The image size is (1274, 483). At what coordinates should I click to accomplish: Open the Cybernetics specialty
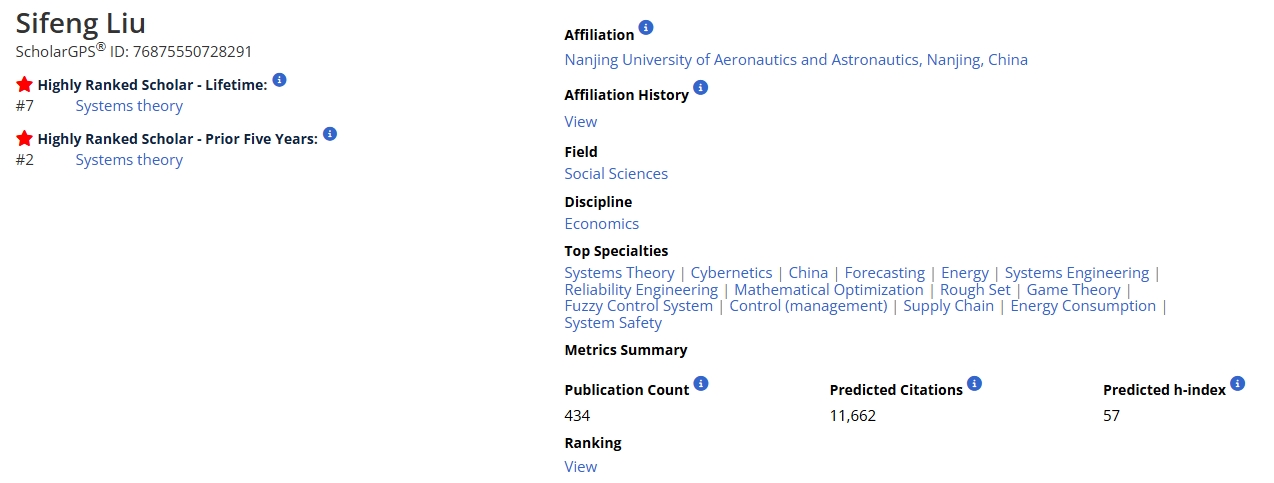coord(732,273)
